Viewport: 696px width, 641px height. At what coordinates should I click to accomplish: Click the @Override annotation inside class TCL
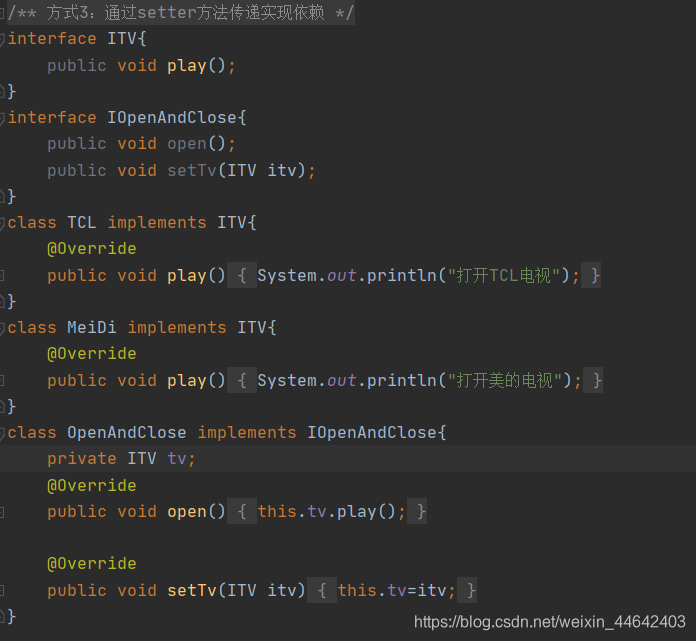point(91,249)
